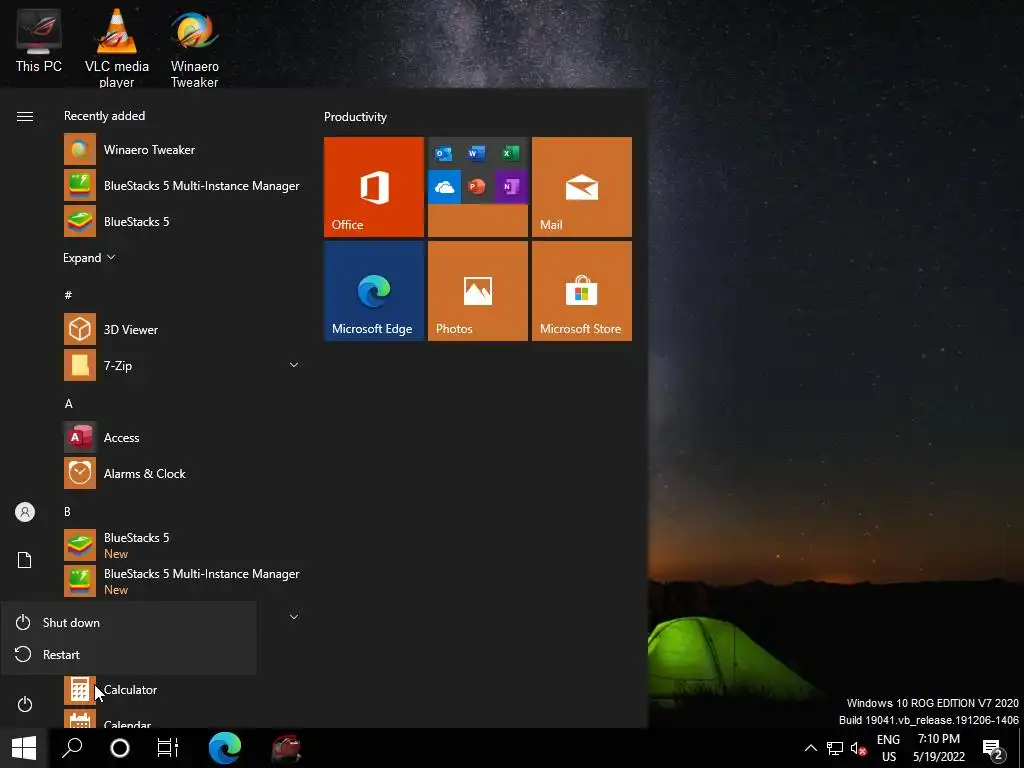The width and height of the screenshot is (1024, 768).
Task: Open taskbar Search
Action: point(72,748)
